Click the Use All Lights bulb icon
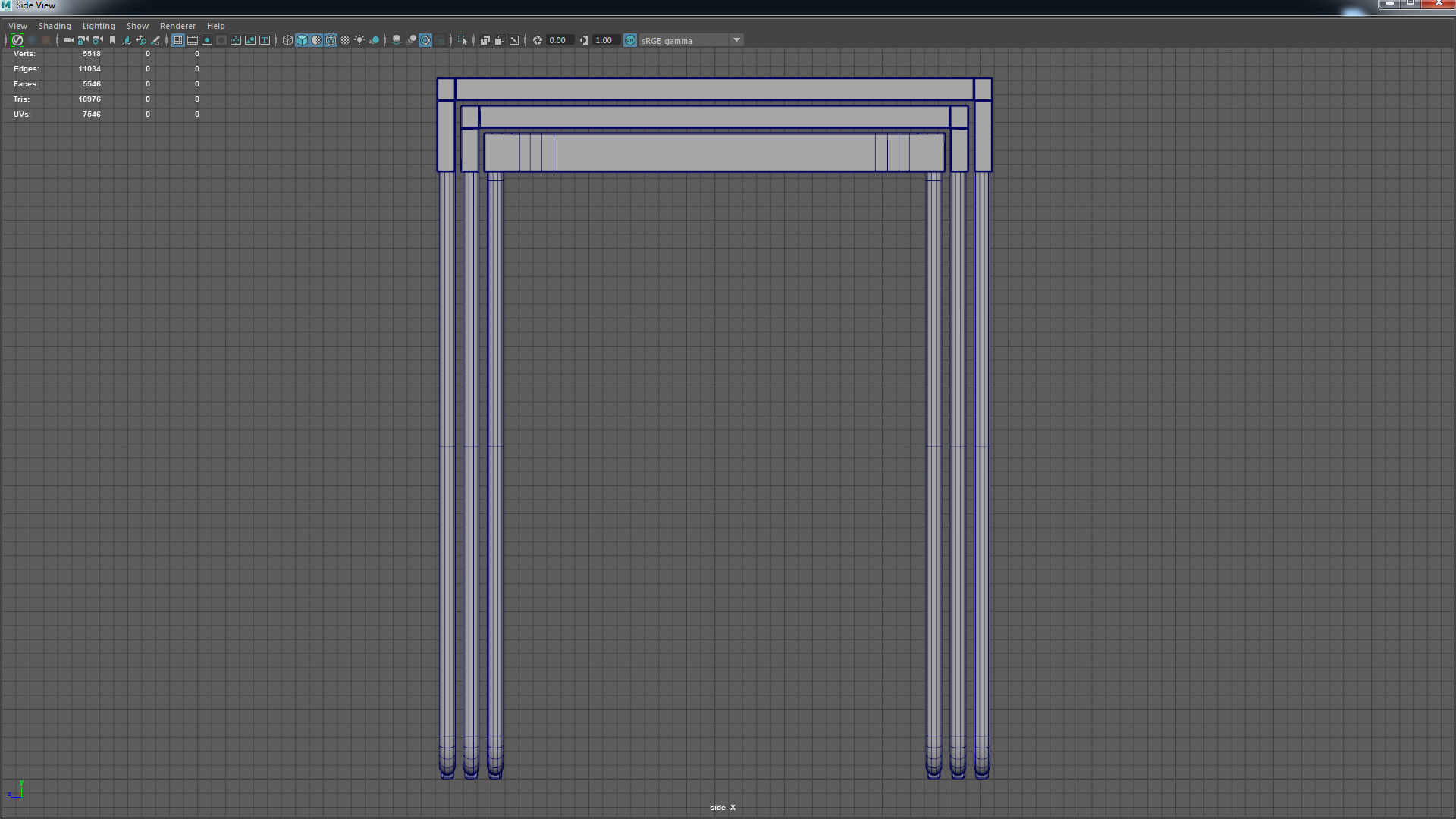This screenshot has height=819, width=1456. pos(359,40)
